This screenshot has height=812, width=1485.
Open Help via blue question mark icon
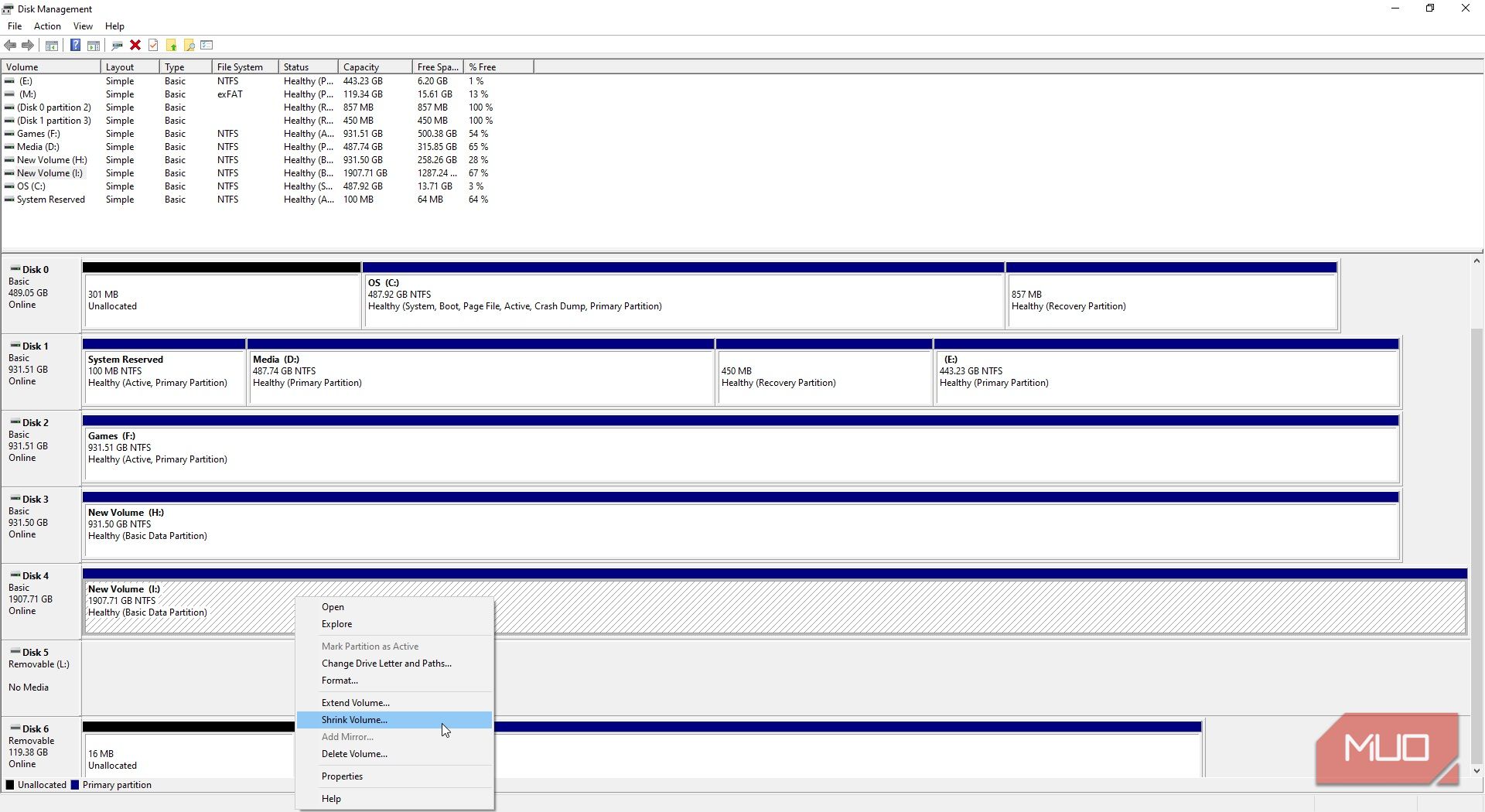point(75,46)
